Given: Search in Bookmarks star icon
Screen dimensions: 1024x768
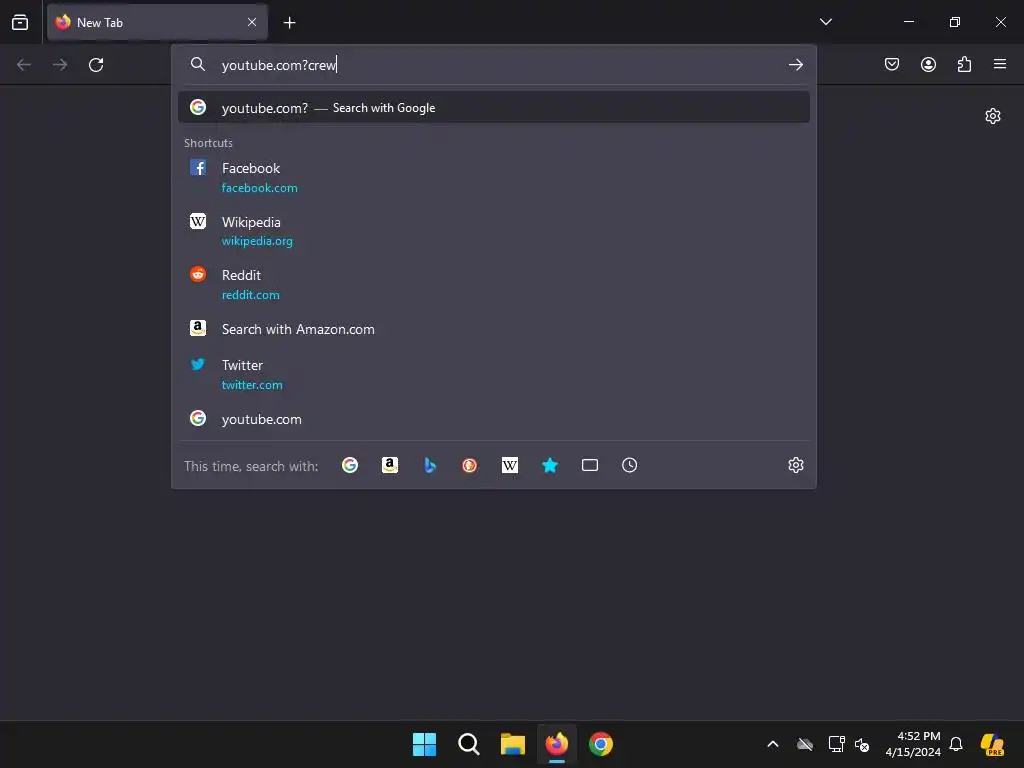Looking at the screenshot, I should point(550,465).
